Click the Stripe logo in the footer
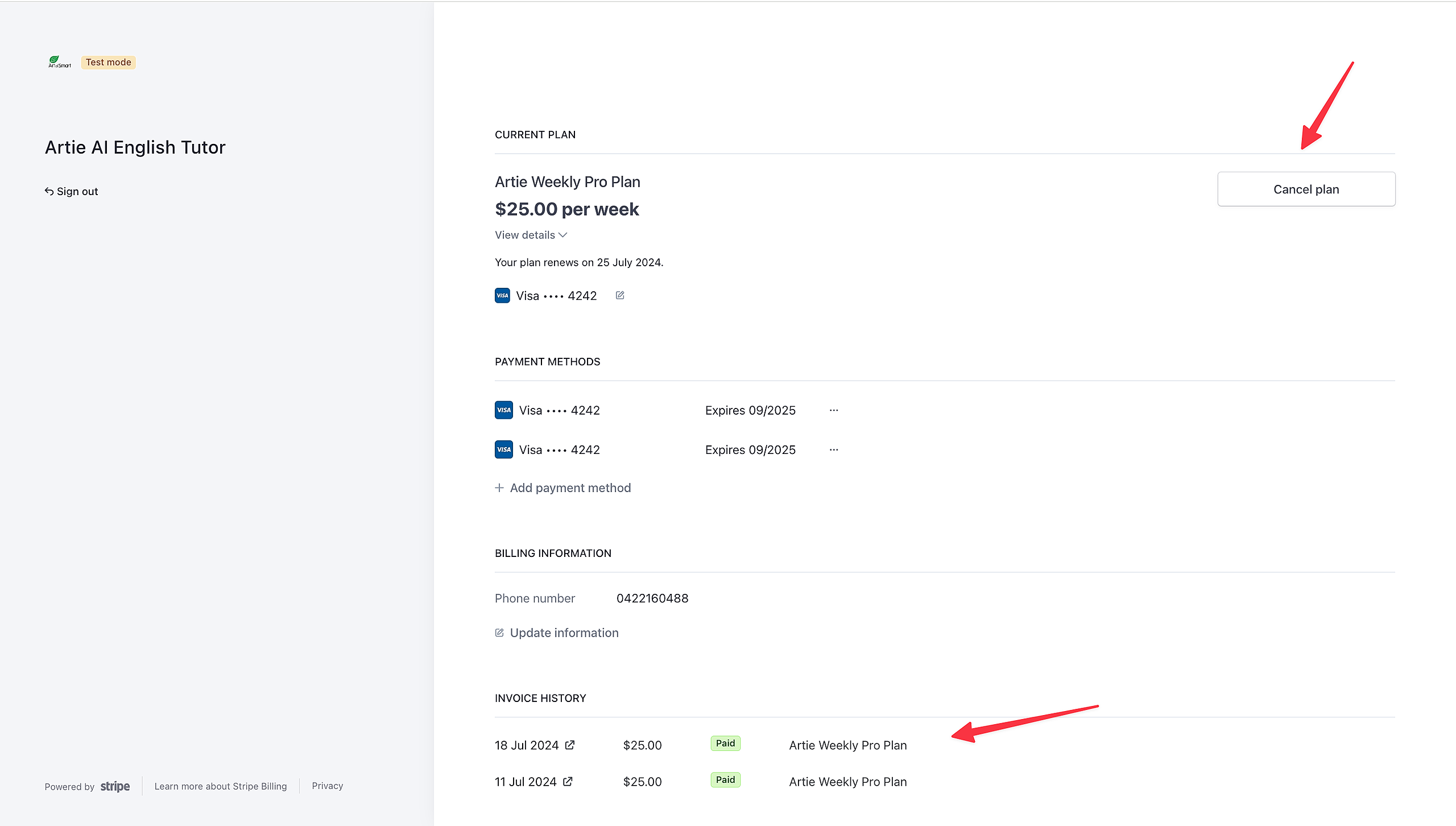The image size is (1456, 826). coord(115,786)
